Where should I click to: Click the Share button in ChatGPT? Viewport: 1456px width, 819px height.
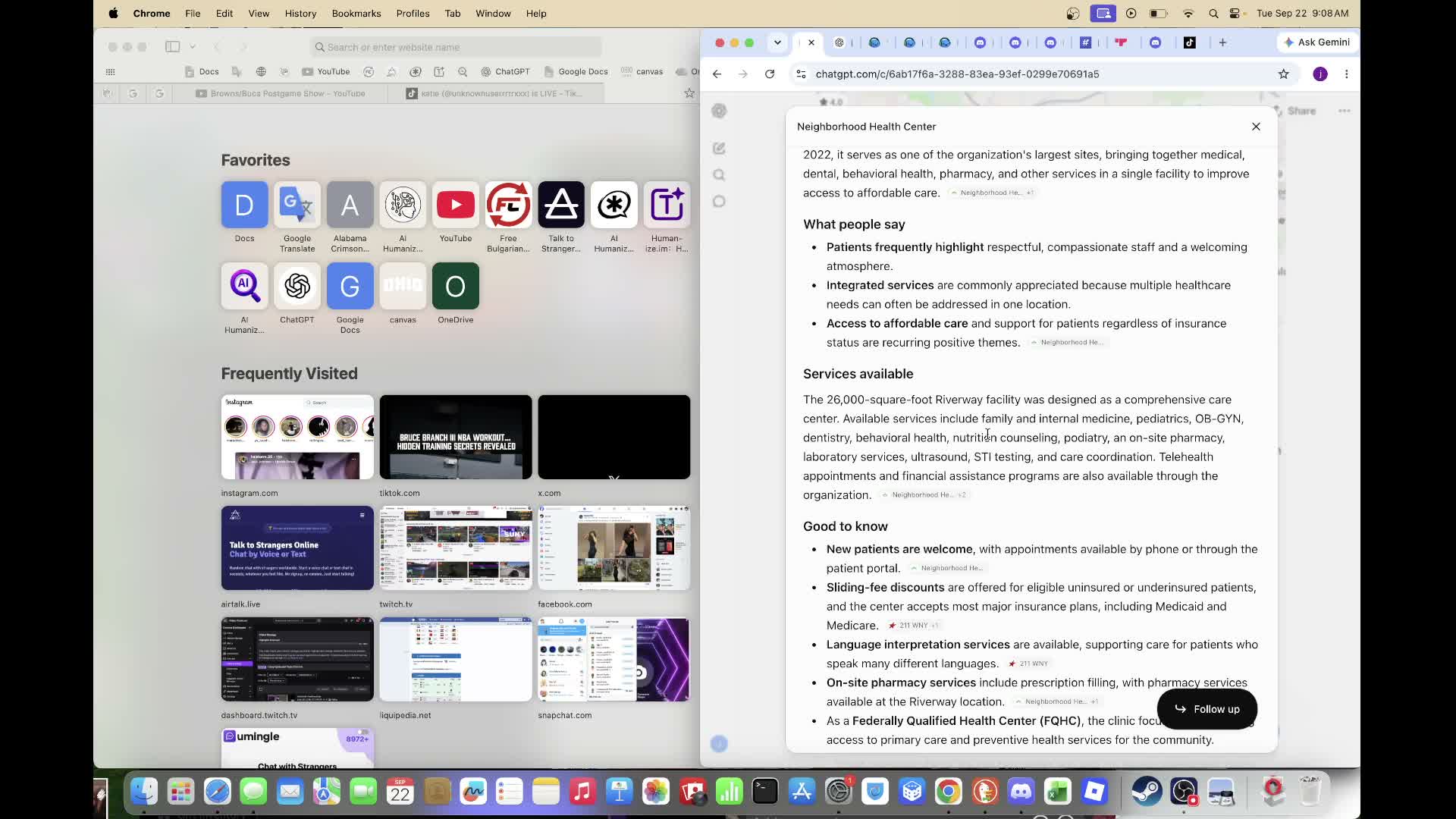pyautogui.click(x=1294, y=111)
